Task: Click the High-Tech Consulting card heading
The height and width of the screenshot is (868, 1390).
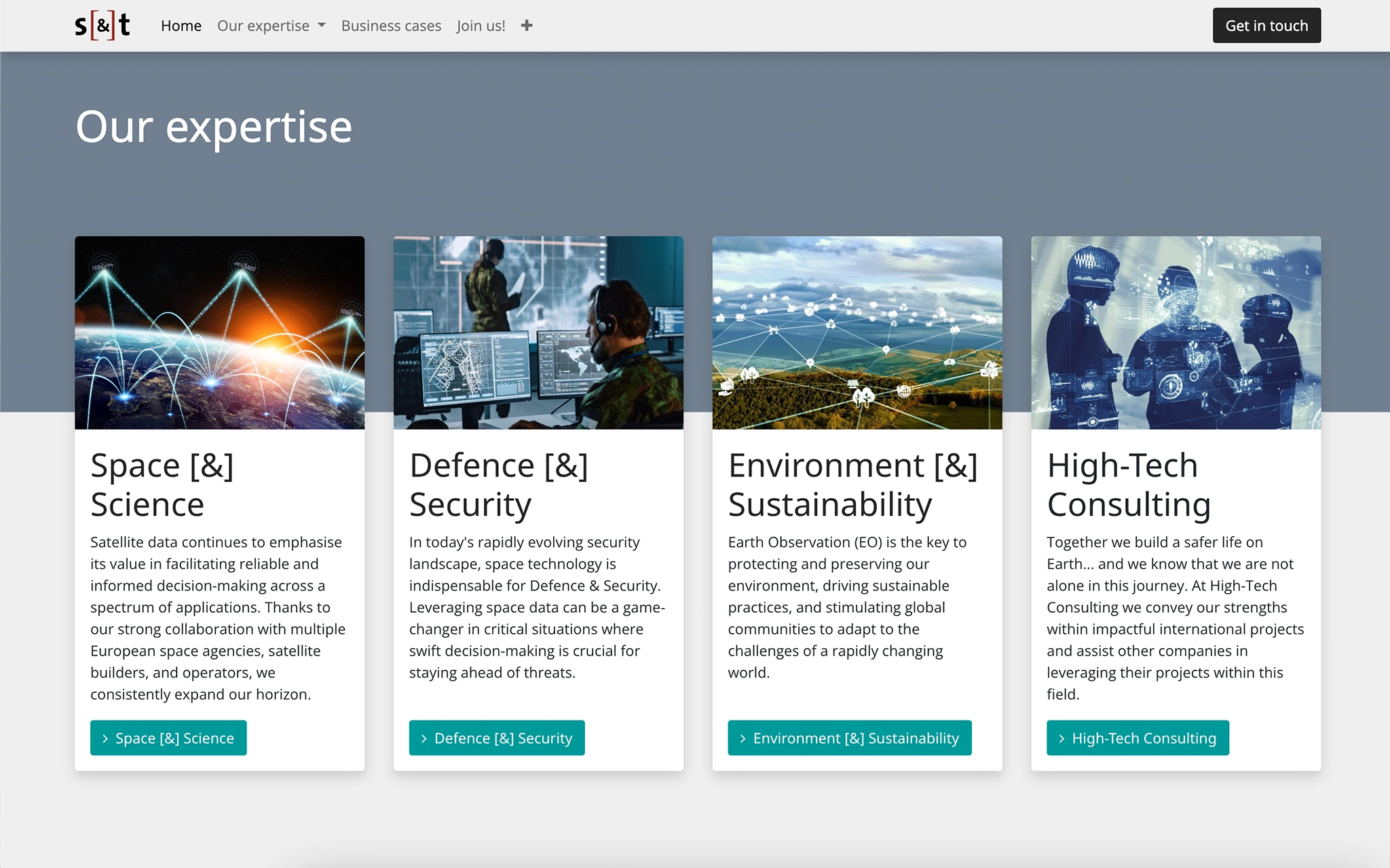Action: (x=1128, y=485)
